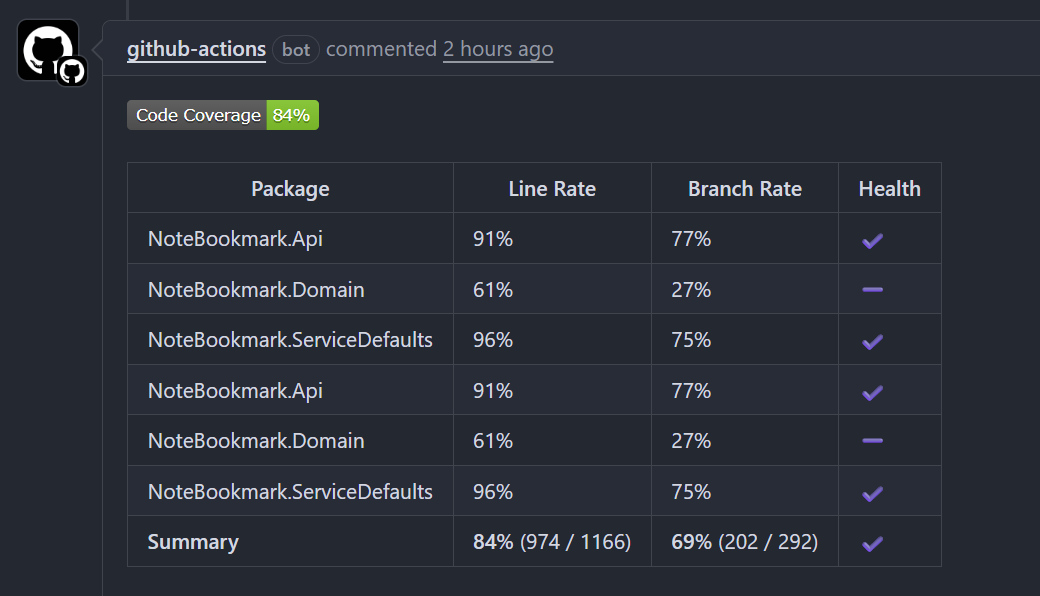Click the Line Rate column header
Viewport: 1040px width, 596px height.
[552, 189]
